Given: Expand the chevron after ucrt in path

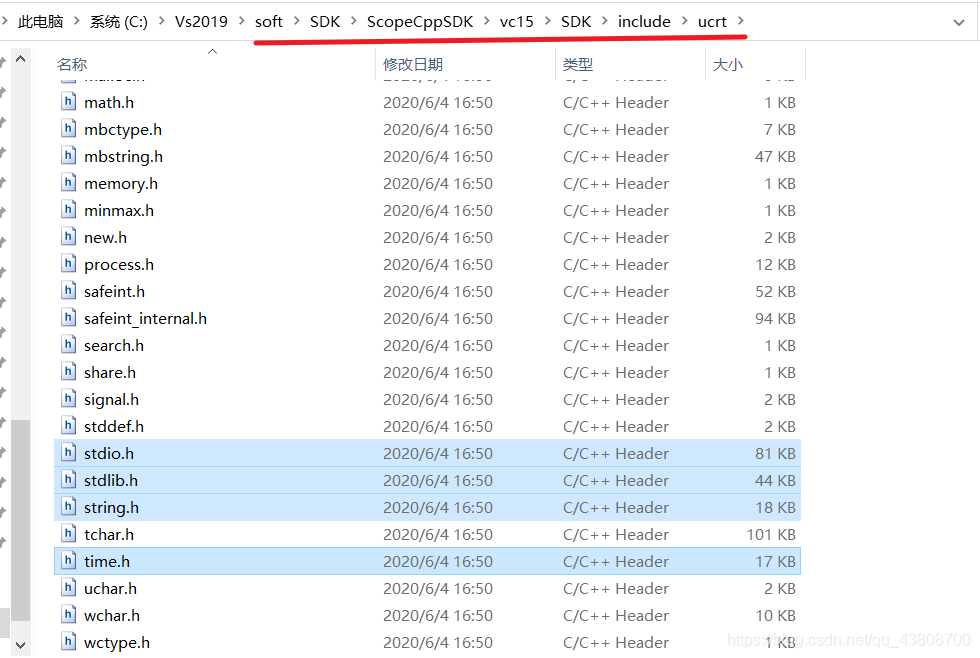Looking at the screenshot, I should coord(741,21).
